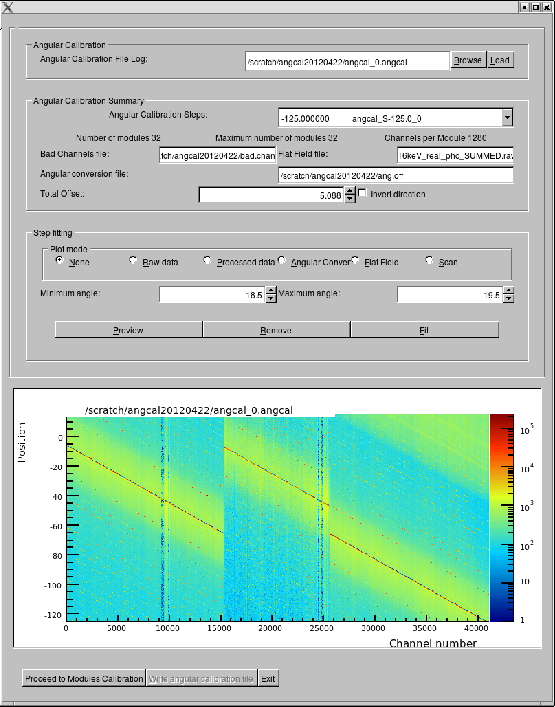
Task: Maximize the window
Action: click(536, 7)
